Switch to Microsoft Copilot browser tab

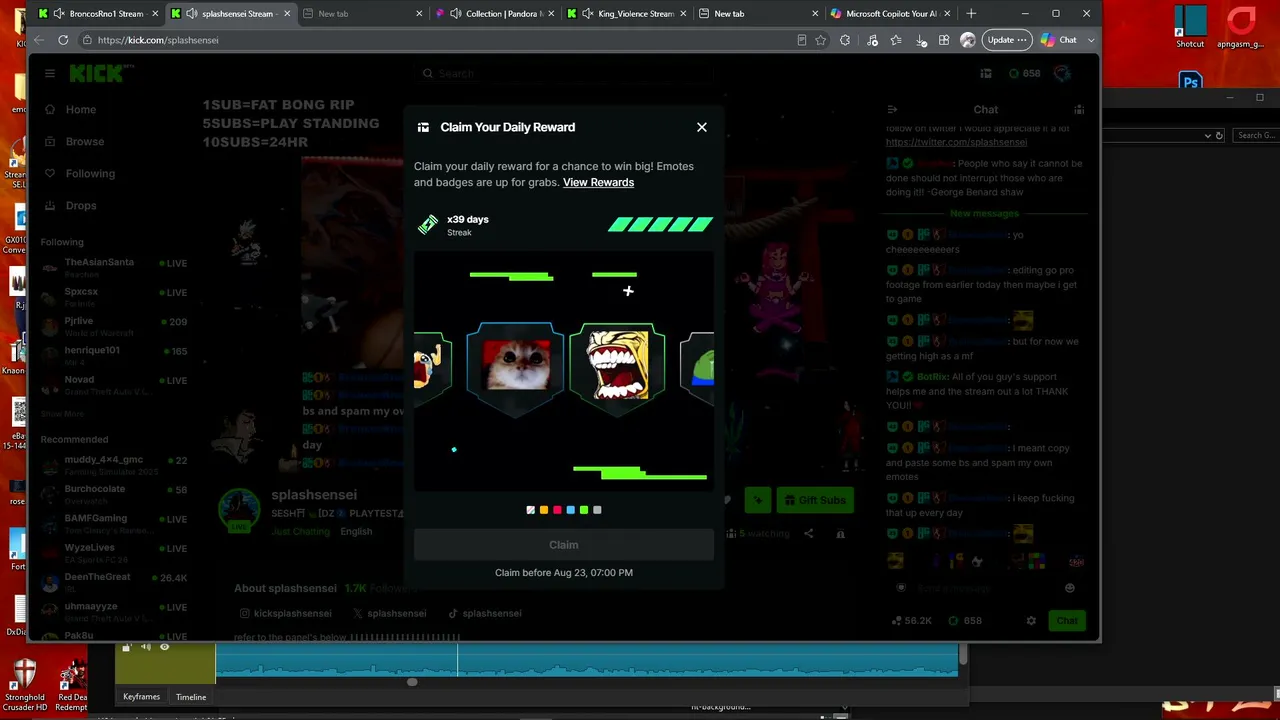coord(891,13)
